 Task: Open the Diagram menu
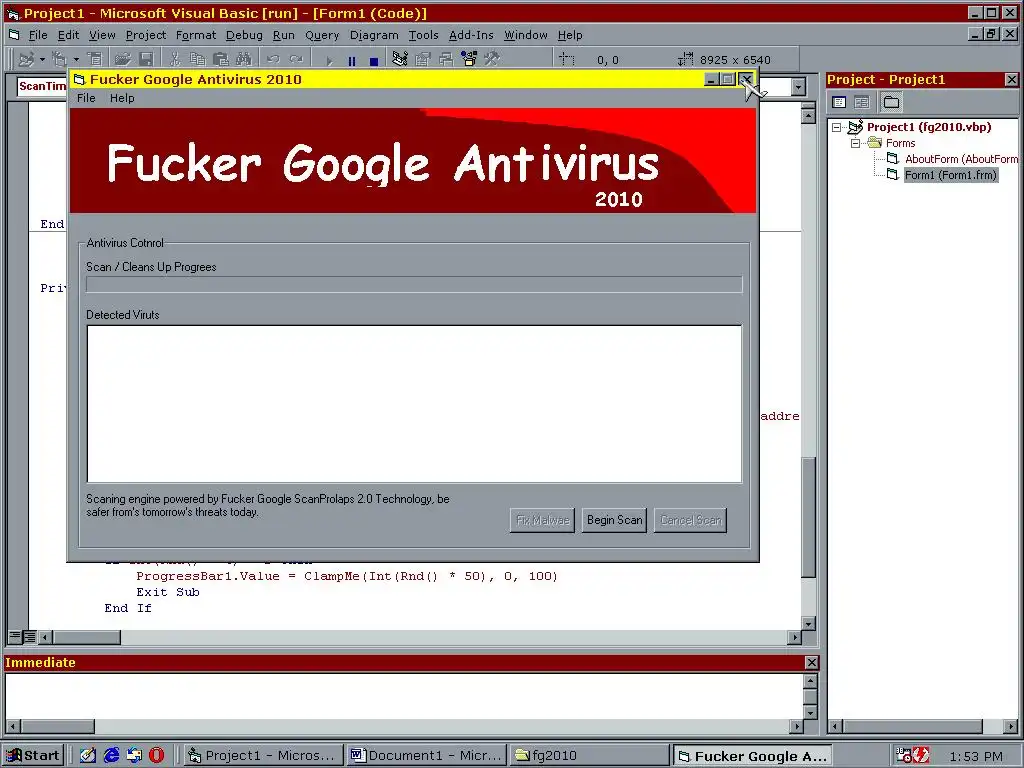374,35
